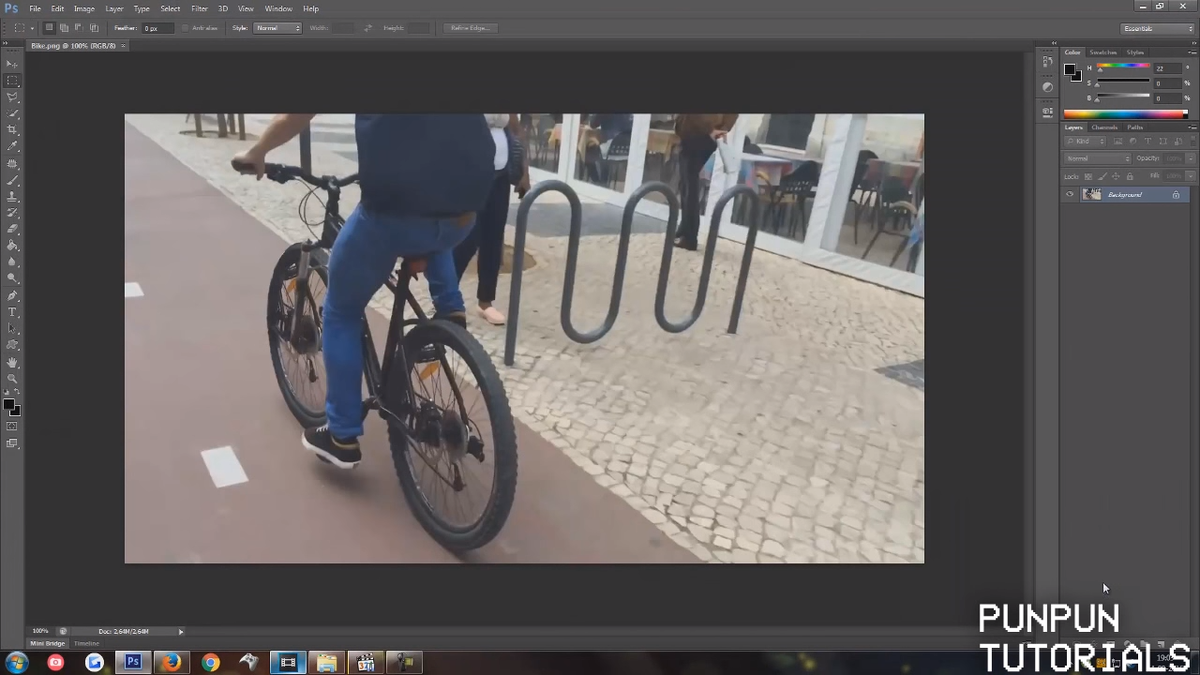The image size is (1200, 675).
Task: Open the Color panel options menu
Action: tap(1191, 52)
